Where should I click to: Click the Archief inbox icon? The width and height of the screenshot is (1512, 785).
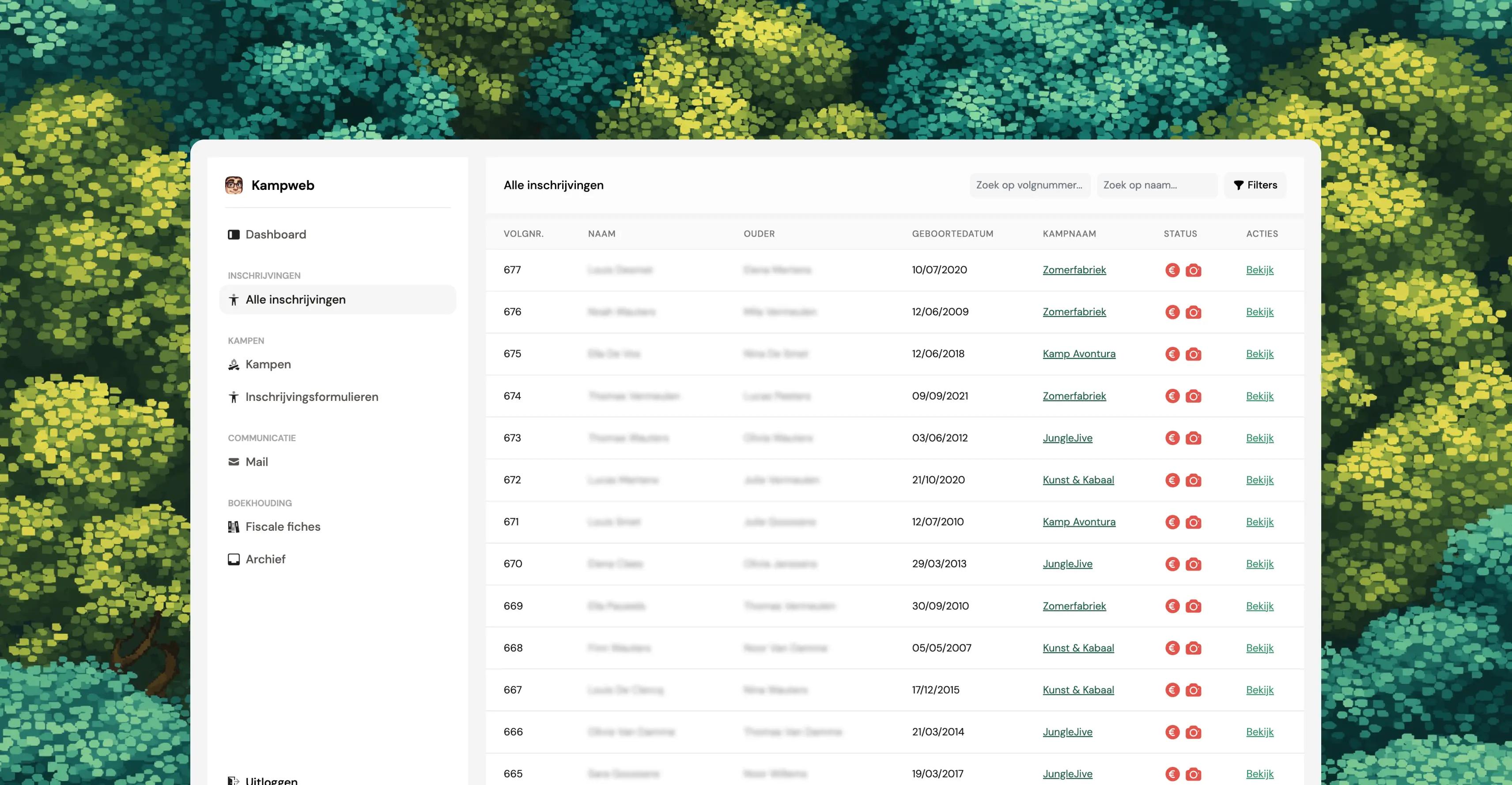pyautogui.click(x=234, y=559)
